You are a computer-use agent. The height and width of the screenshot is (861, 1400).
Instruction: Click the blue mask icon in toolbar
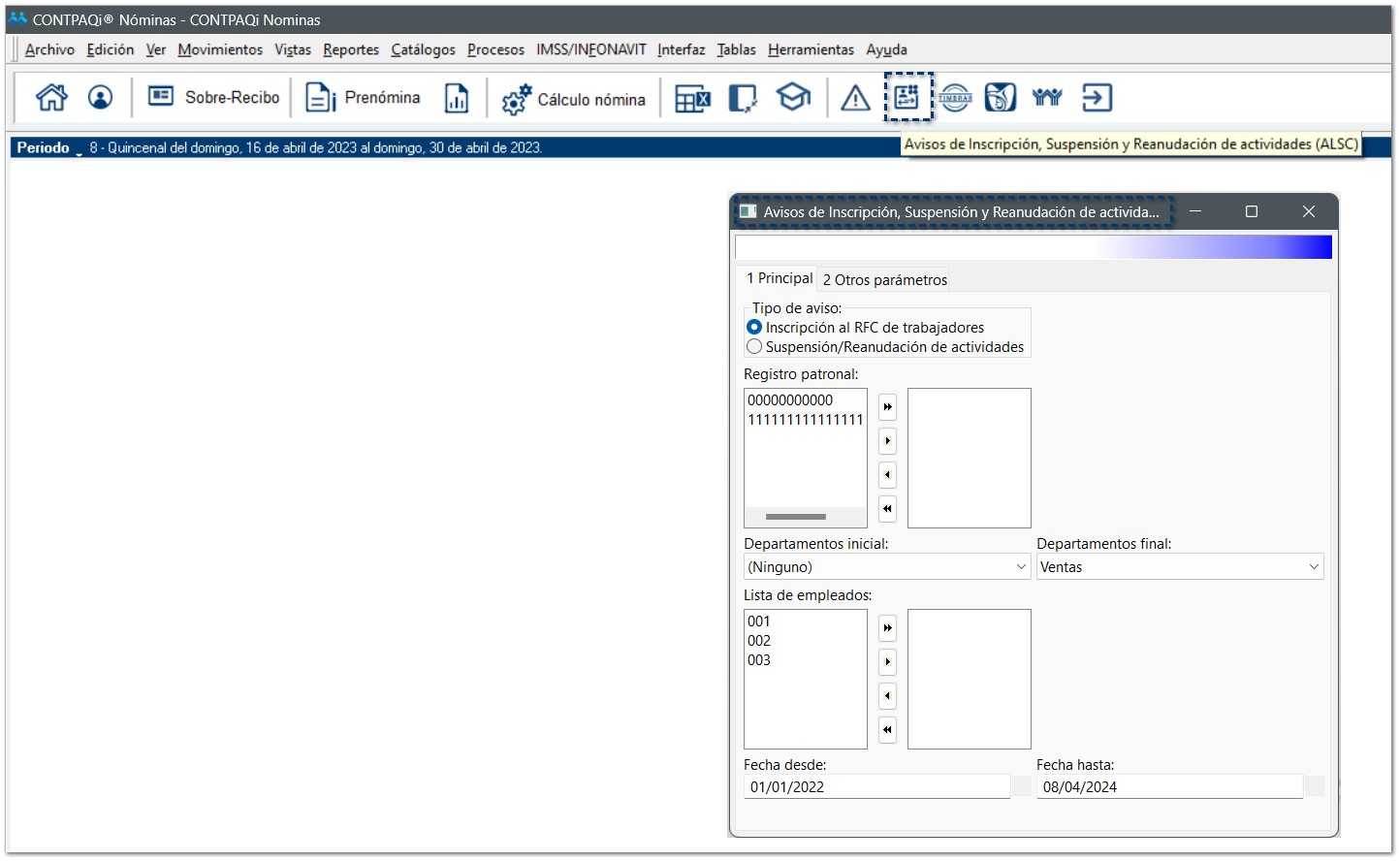click(x=1001, y=97)
